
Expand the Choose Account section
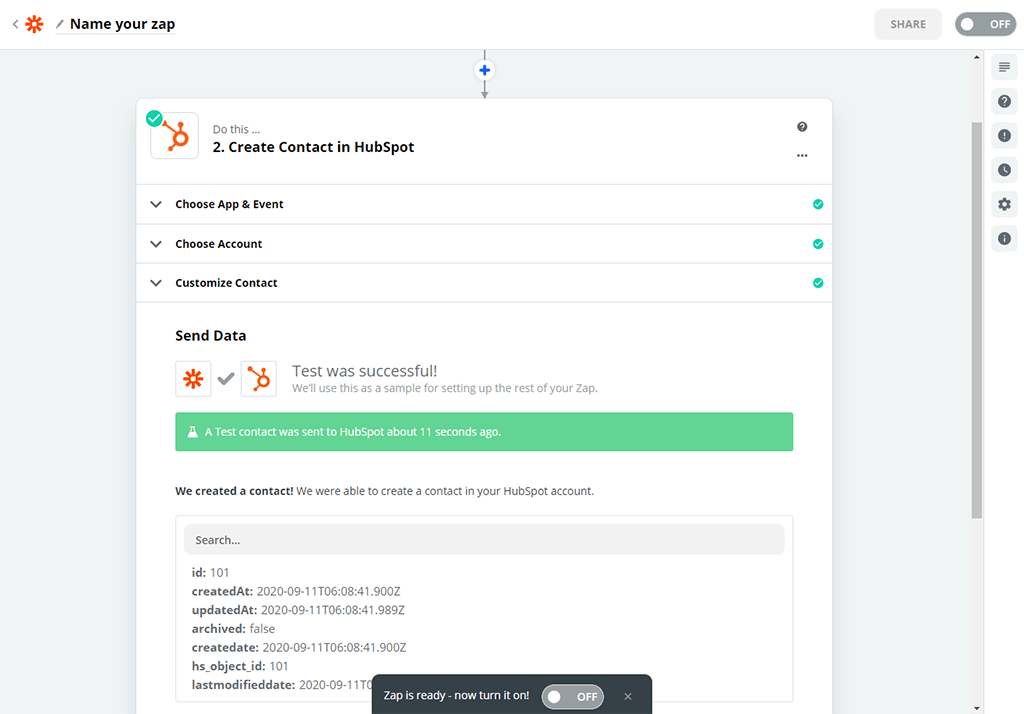218,244
